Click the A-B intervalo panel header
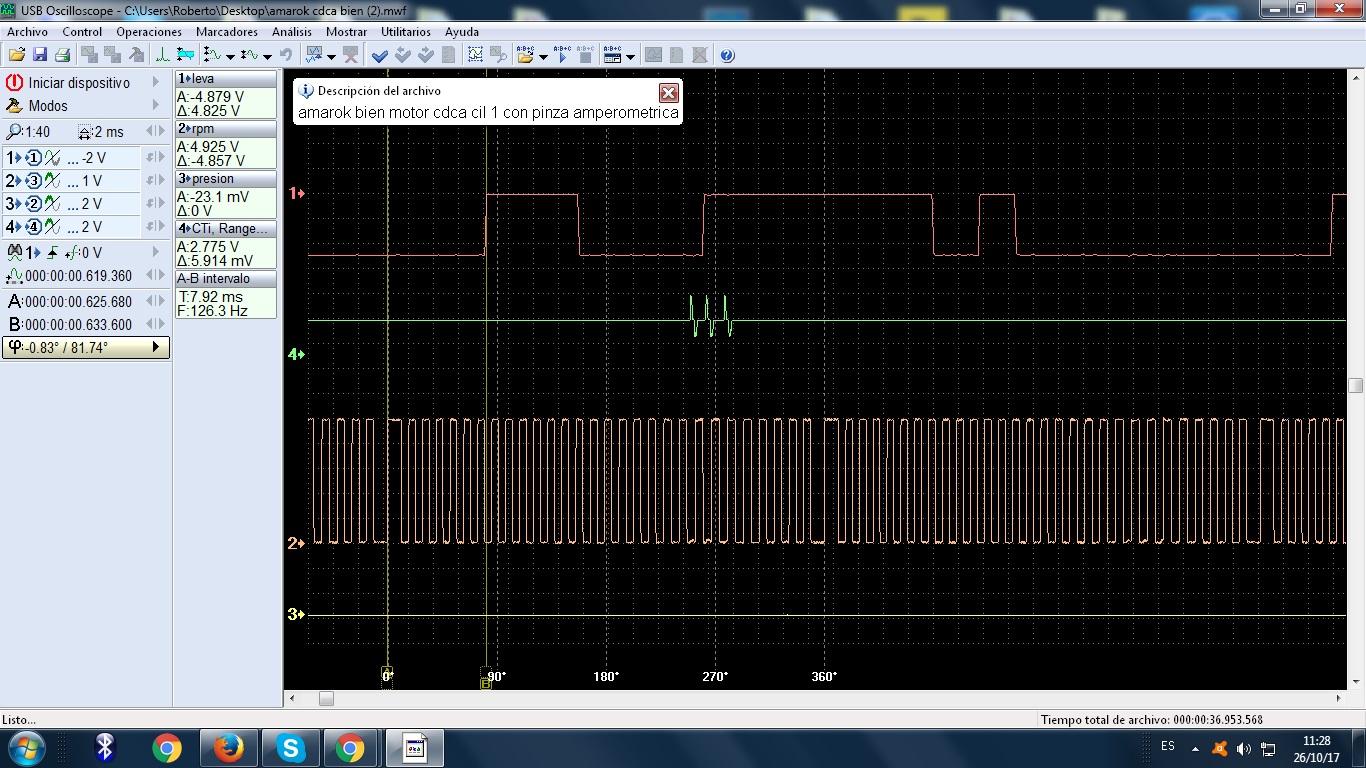Viewport: 1366px width, 768px height. click(x=225, y=279)
